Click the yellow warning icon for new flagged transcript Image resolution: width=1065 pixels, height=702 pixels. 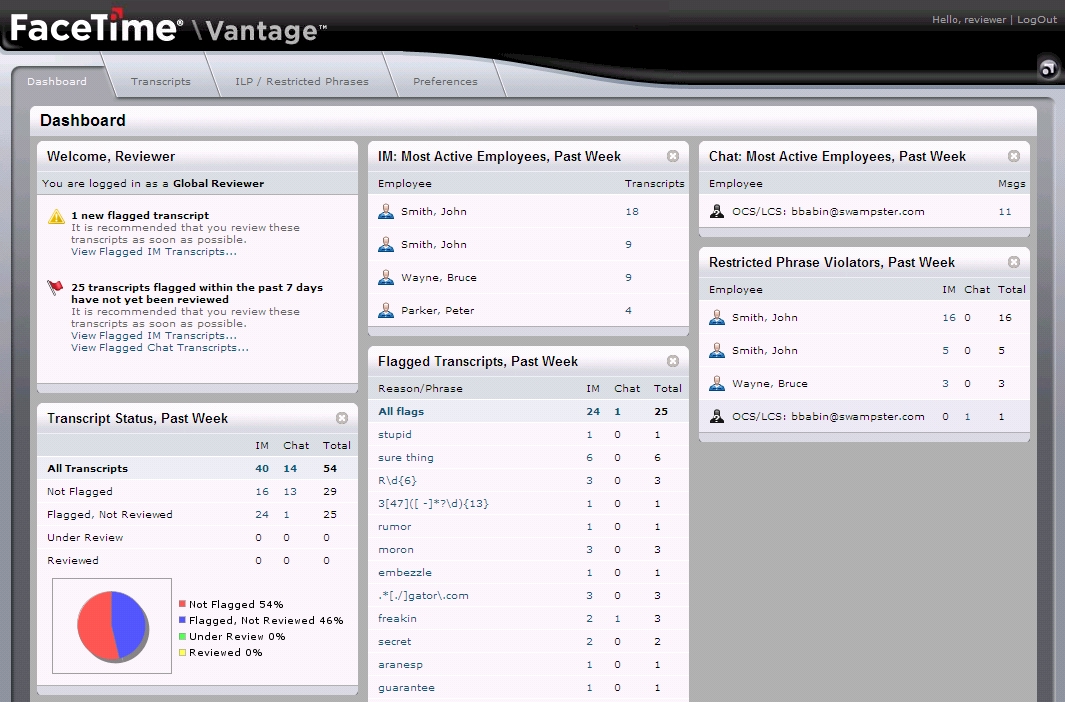(x=56, y=216)
